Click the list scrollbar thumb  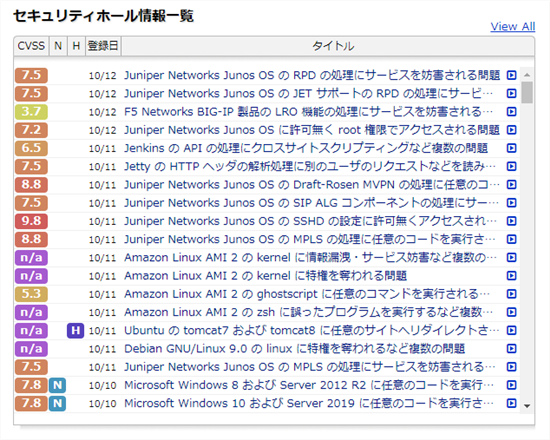527,92
